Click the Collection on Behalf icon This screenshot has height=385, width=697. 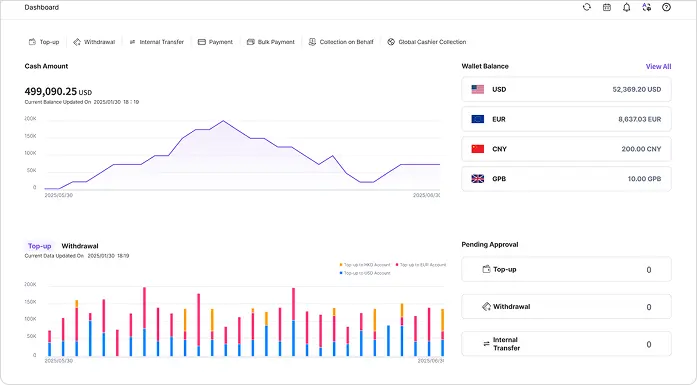click(x=312, y=42)
